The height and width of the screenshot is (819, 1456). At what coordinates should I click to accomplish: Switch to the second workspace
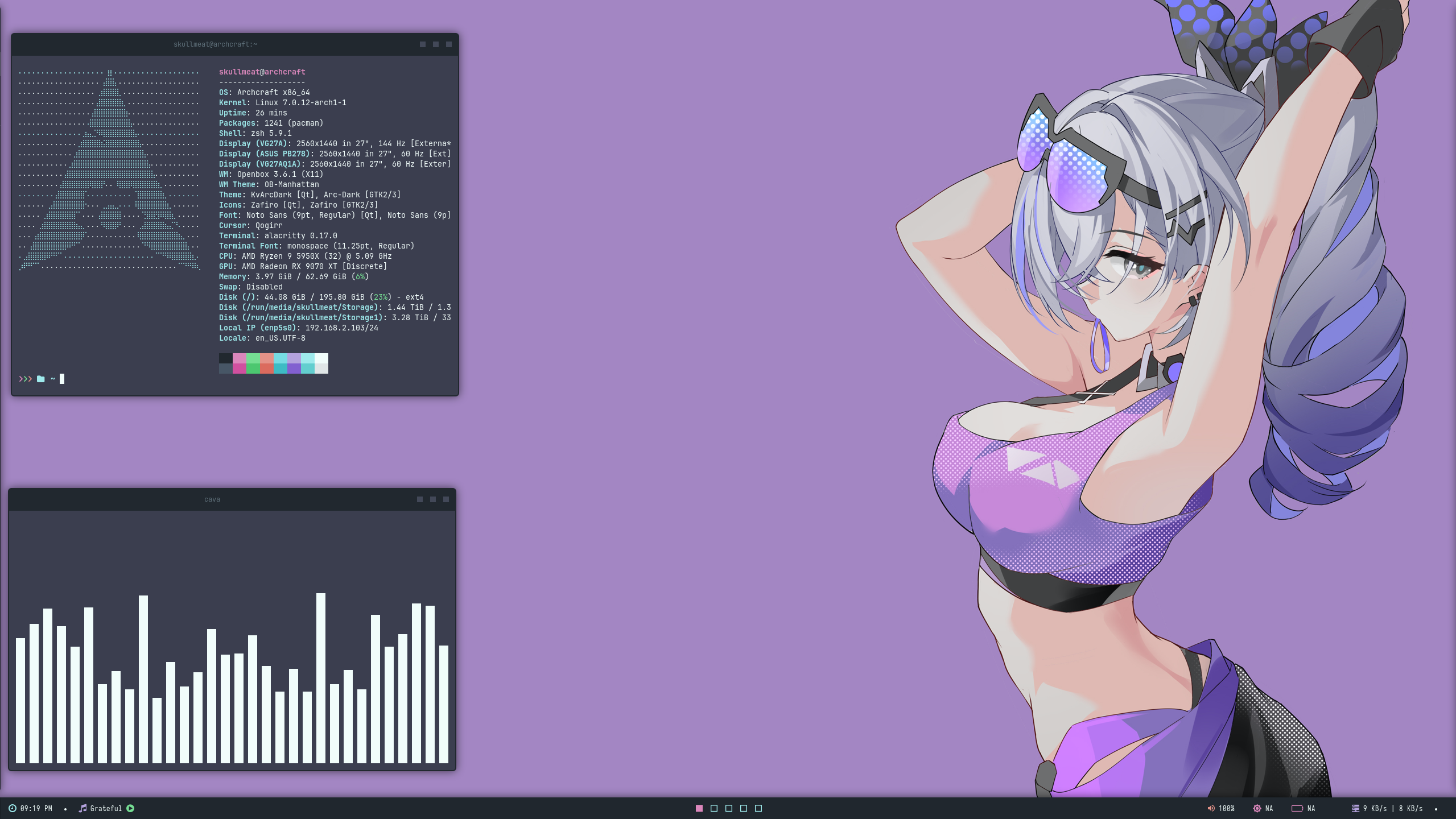point(714,808)
